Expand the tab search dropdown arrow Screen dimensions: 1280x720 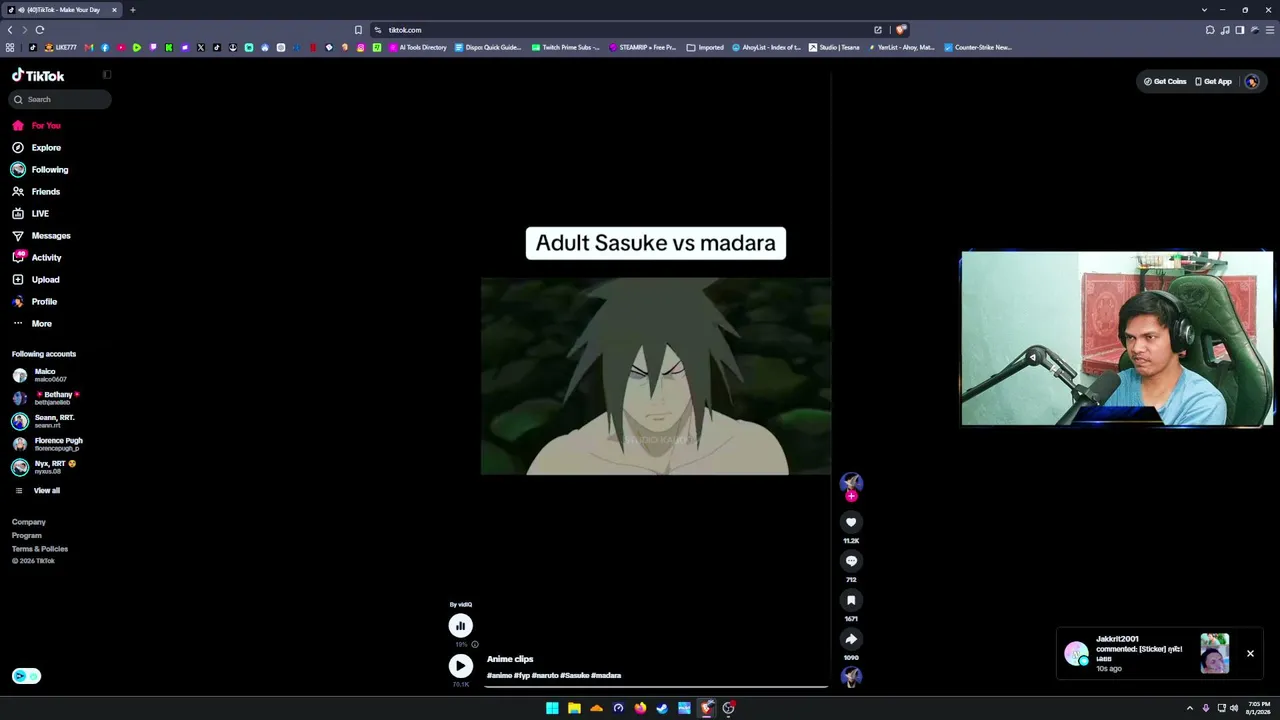(1204, 10)
